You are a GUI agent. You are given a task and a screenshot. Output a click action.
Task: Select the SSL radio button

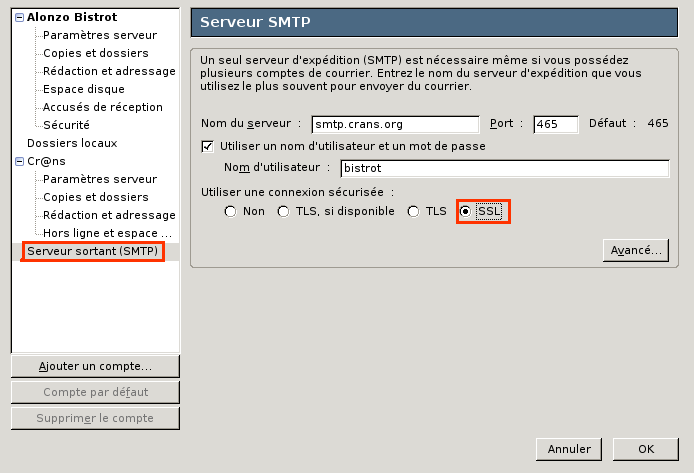pyautogui.click(x=466, y=212)
